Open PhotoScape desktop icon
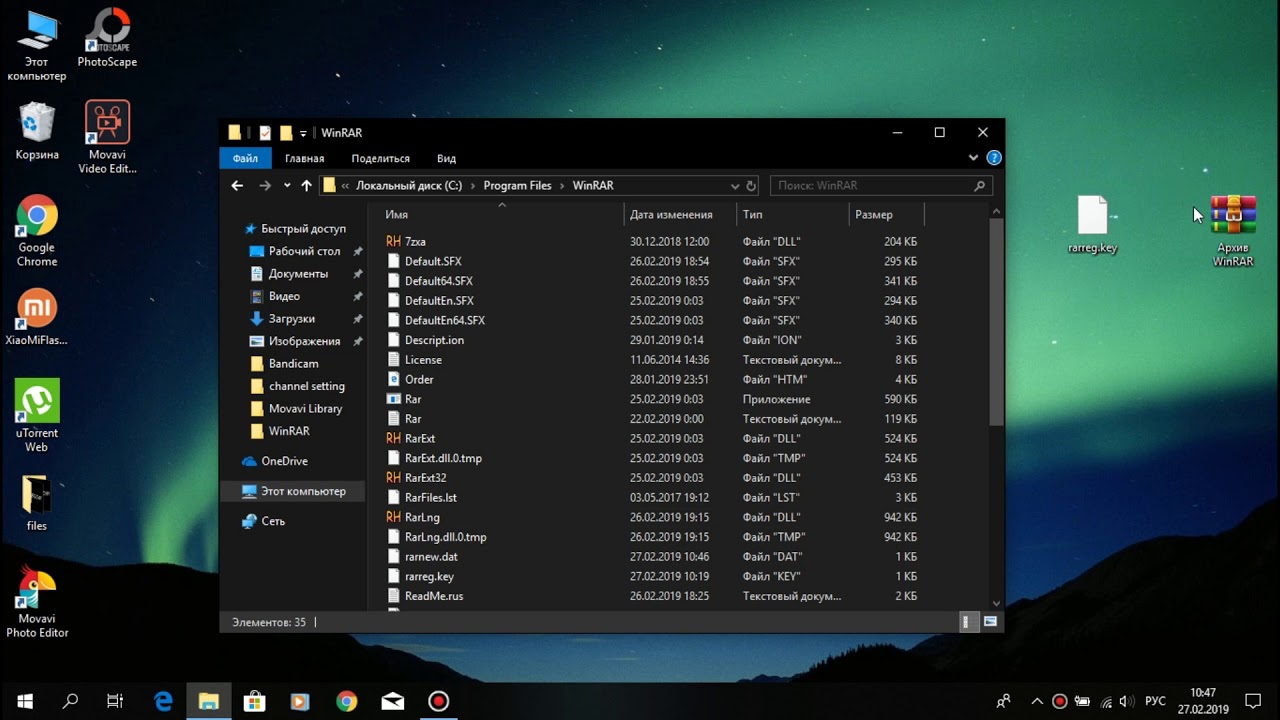Screen dimensions: 1280x720 point(107,38)
